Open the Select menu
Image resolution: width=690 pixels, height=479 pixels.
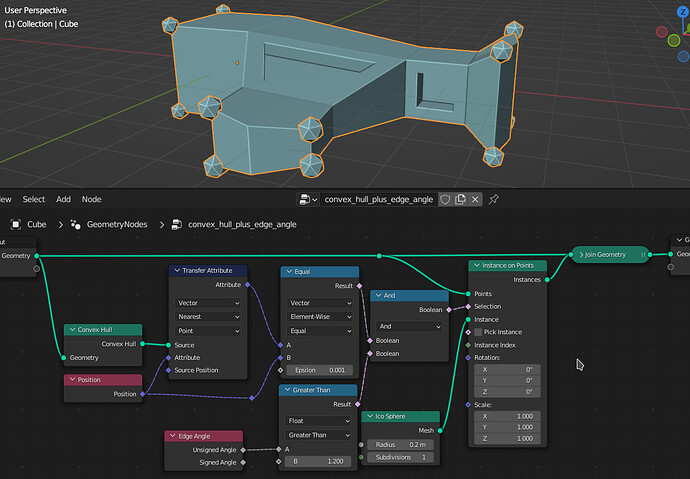(33, 199)
